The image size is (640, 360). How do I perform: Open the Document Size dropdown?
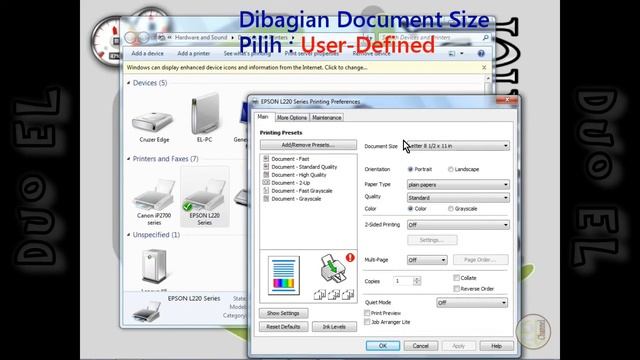click(x=458, y=146)
